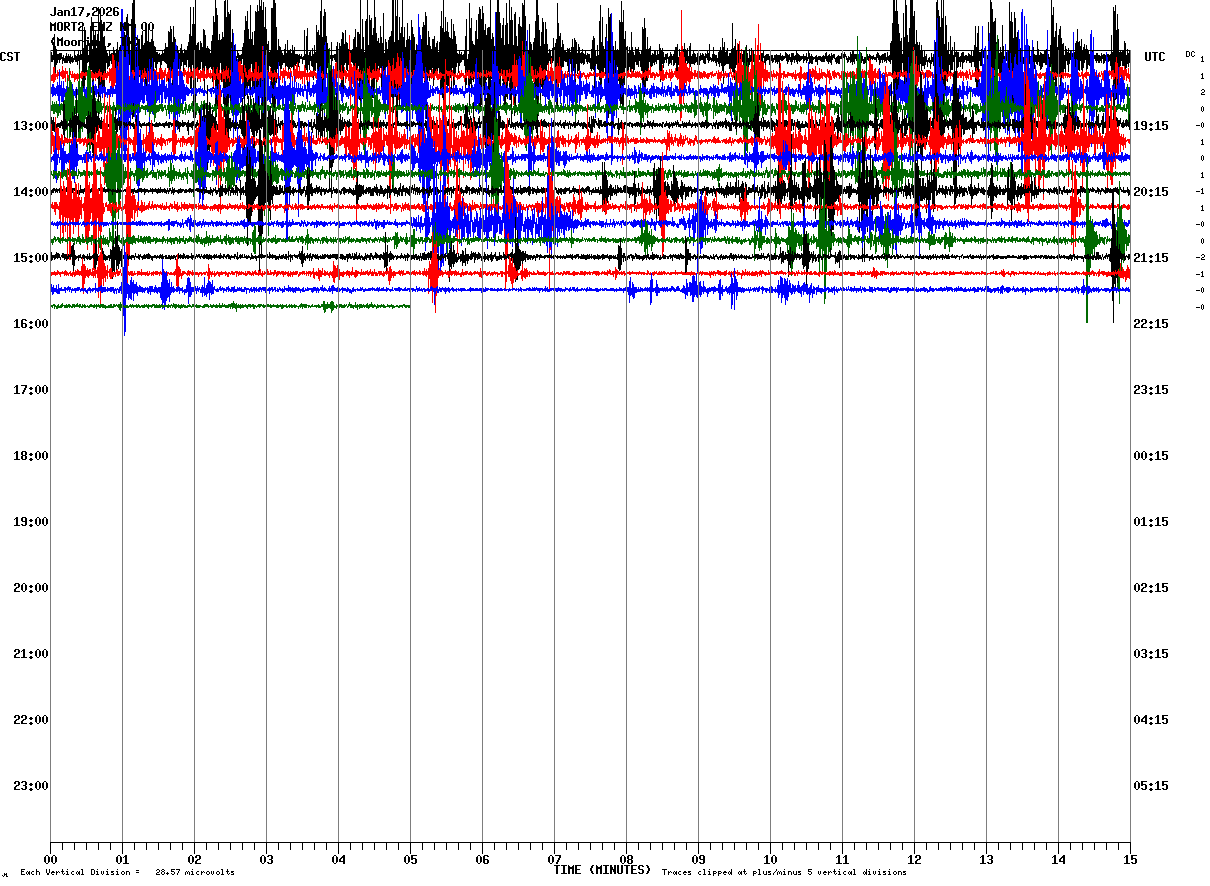
Task: Click minute tick label 03
Action: [x=266, y=859]
